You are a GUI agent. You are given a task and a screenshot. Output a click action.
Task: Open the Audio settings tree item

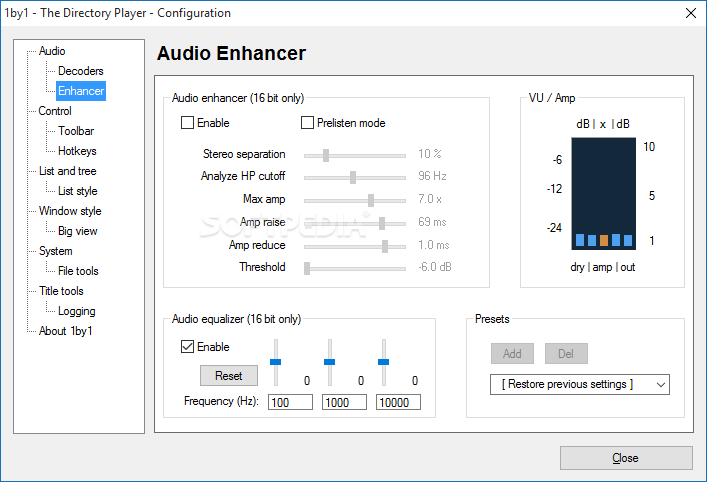tap(52, 51)
